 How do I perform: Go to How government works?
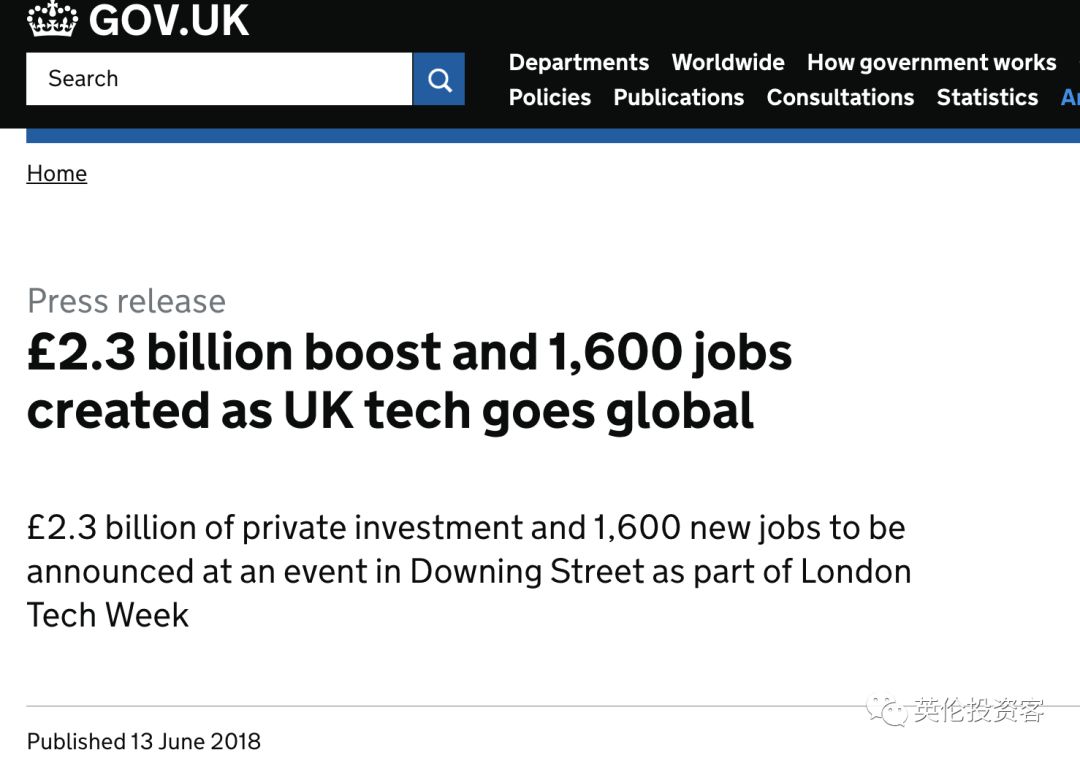(931, 63)
